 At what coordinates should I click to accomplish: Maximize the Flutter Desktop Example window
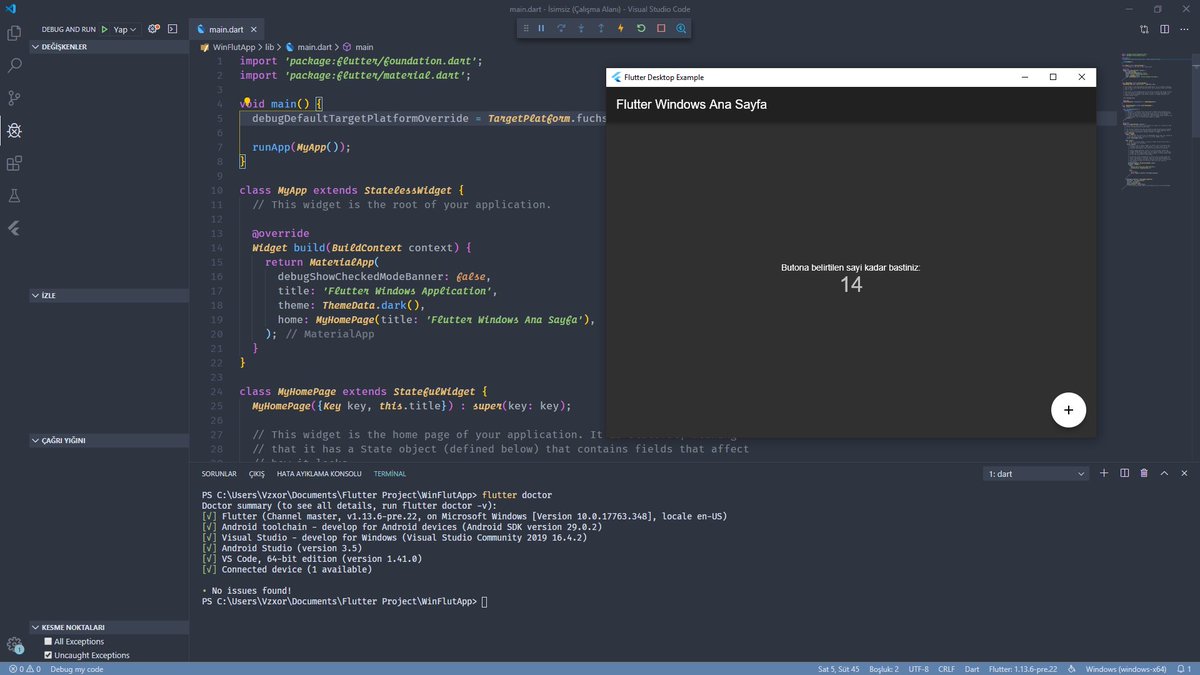point(1053,77)
